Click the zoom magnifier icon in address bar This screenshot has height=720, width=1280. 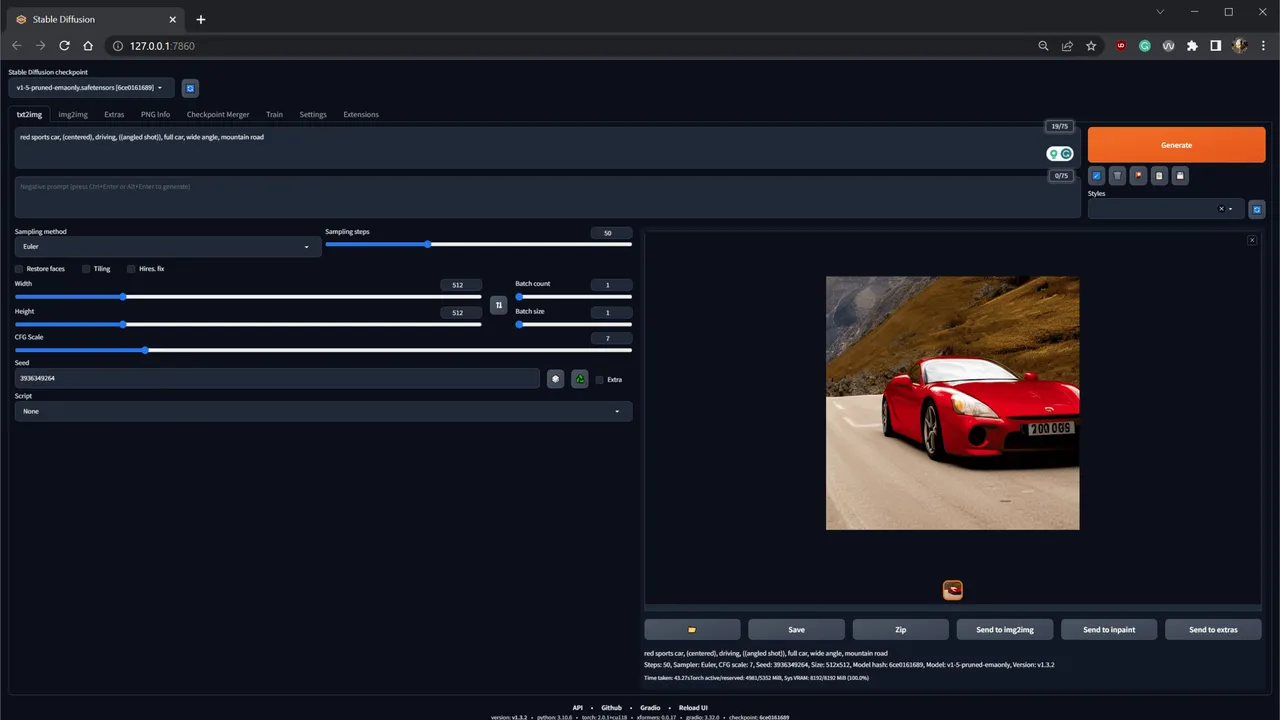pyautogui.click(x=1043, y=46)
